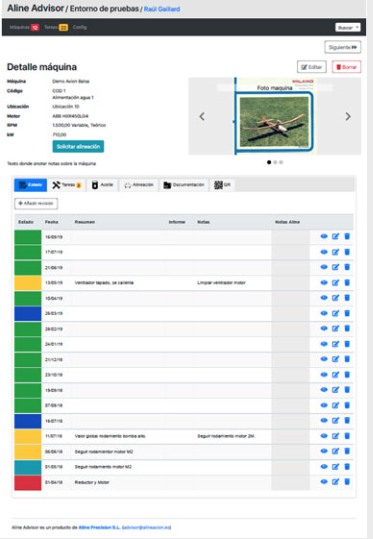
Task: Click the Solicitar alineación button
Action: point(78,146)
